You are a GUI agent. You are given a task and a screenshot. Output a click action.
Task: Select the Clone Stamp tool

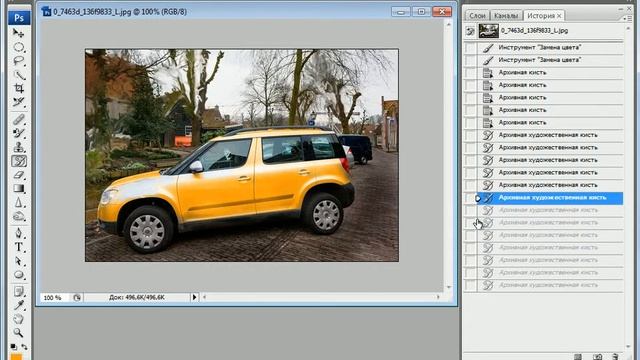(18, 147)
